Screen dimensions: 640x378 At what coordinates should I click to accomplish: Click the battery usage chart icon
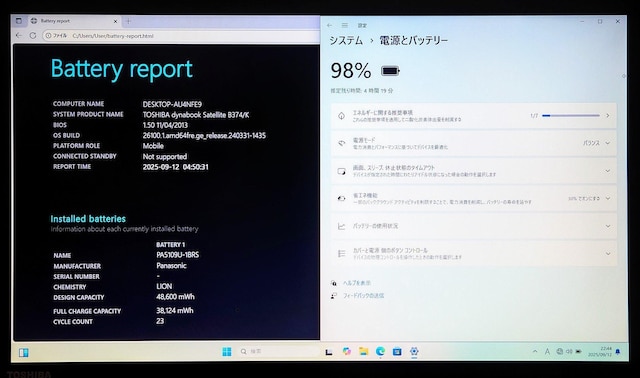coord(341,226)
